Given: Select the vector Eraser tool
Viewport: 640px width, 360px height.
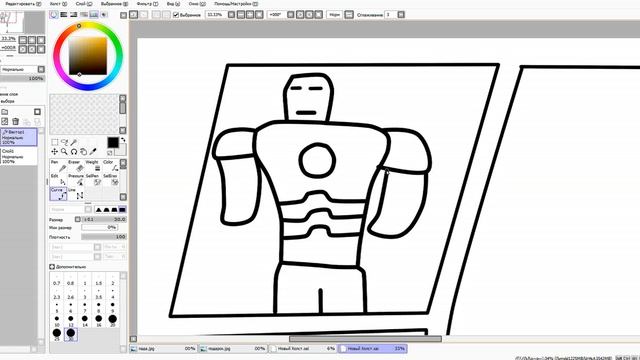Looking at the screenshot, I should (76, 166).
